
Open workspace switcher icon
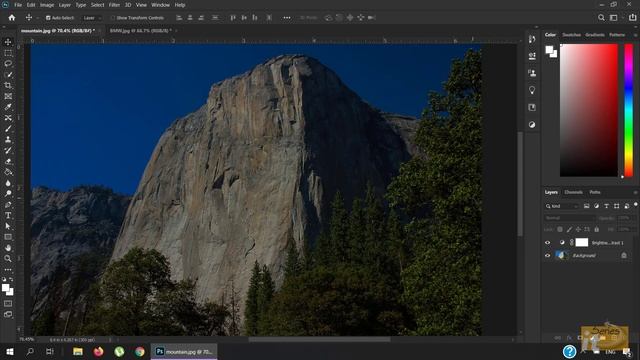coord(613,18)
